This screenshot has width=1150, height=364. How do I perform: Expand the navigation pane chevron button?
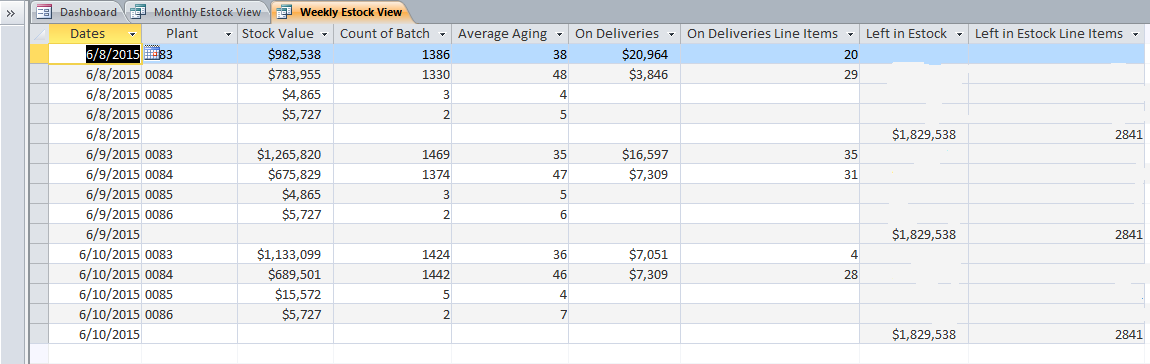click(x=10, y=13)
